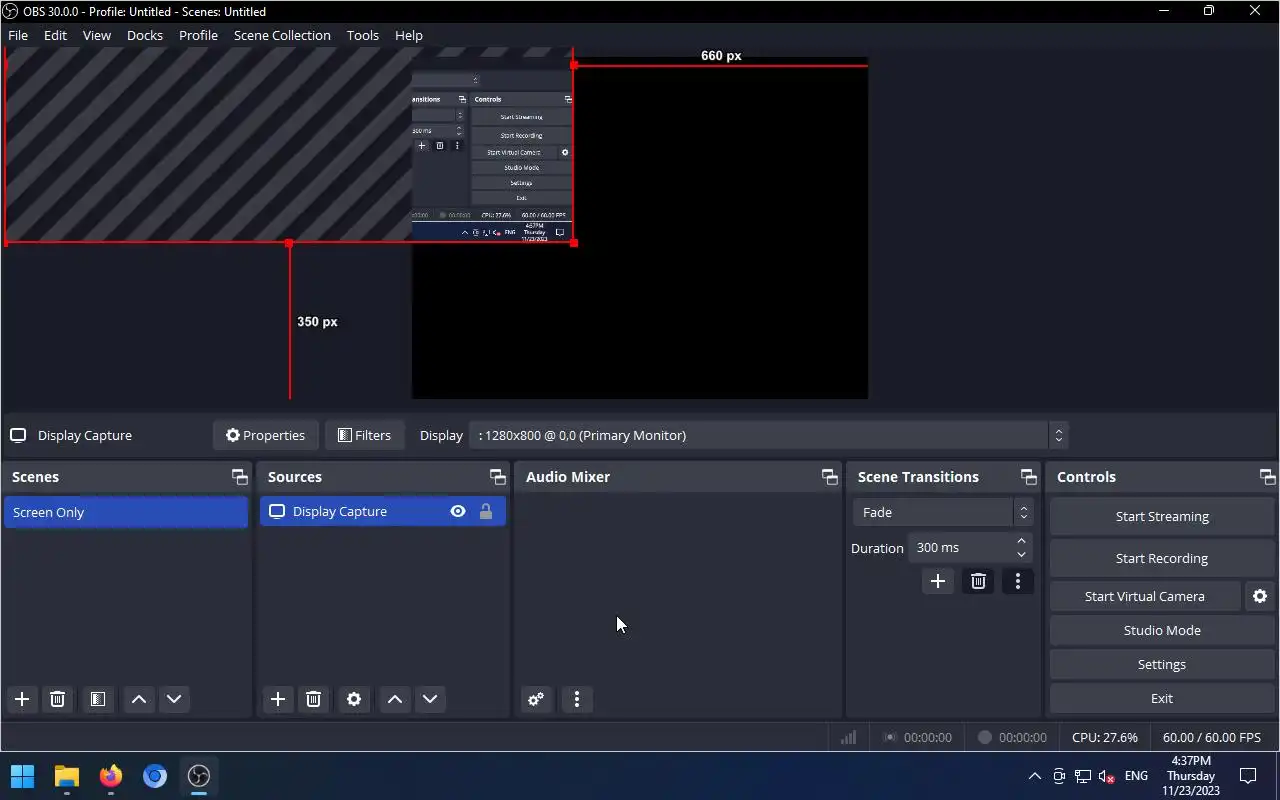
Task: Open Windows Start menu
Action: coord(22,776)
